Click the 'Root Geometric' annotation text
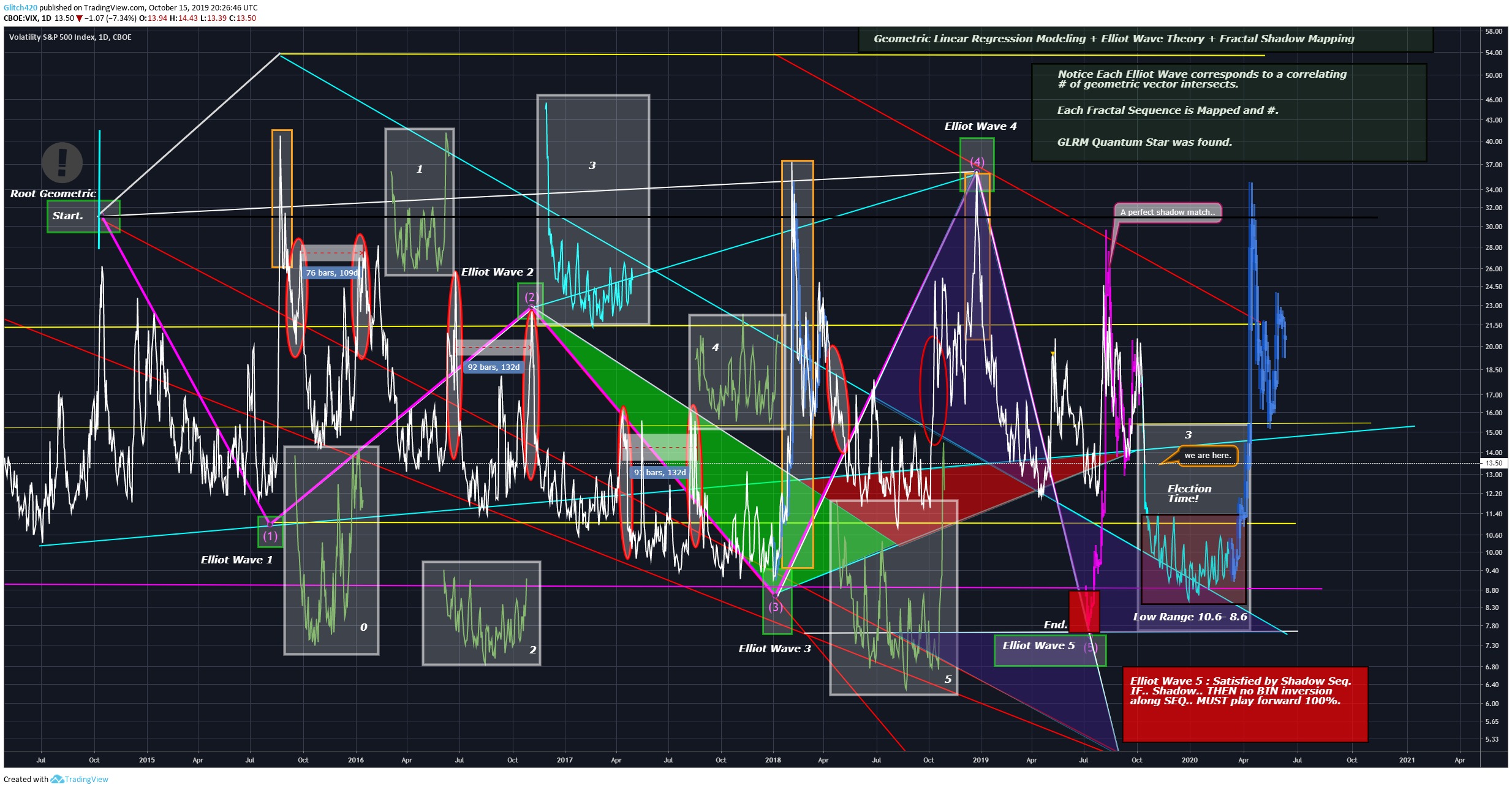Viewport: 1512px width, 790px height. [53, 194]
